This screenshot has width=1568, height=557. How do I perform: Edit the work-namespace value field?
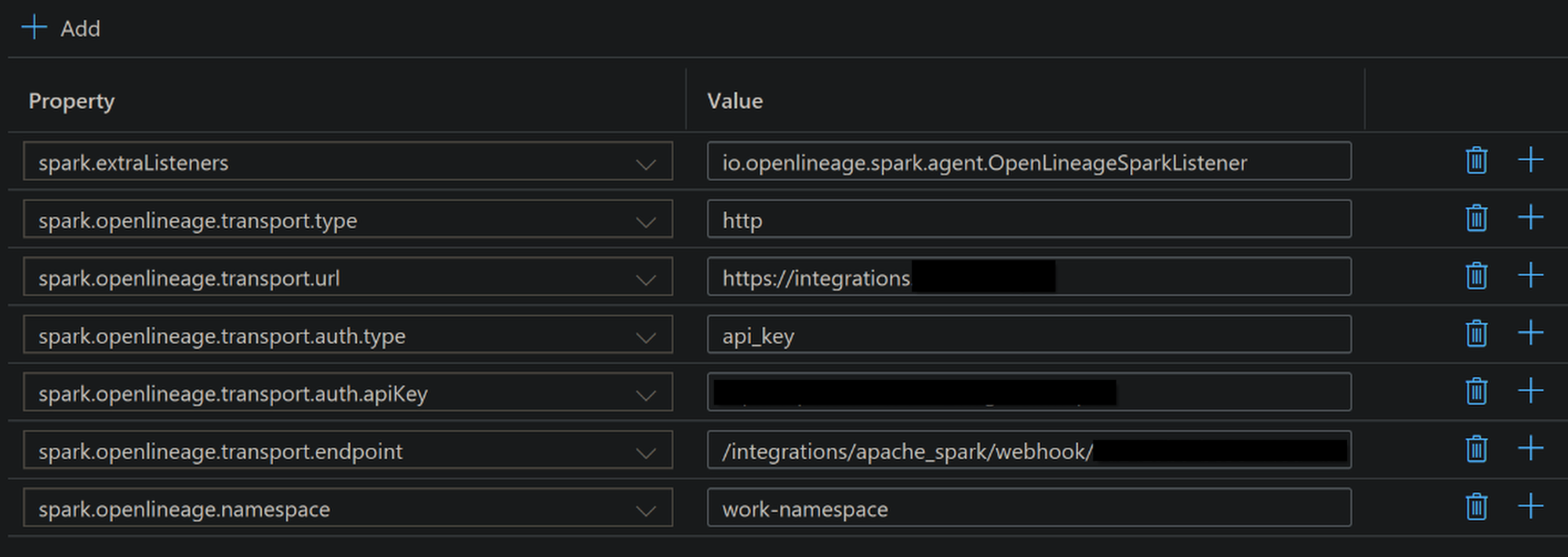pos(1028,508)
